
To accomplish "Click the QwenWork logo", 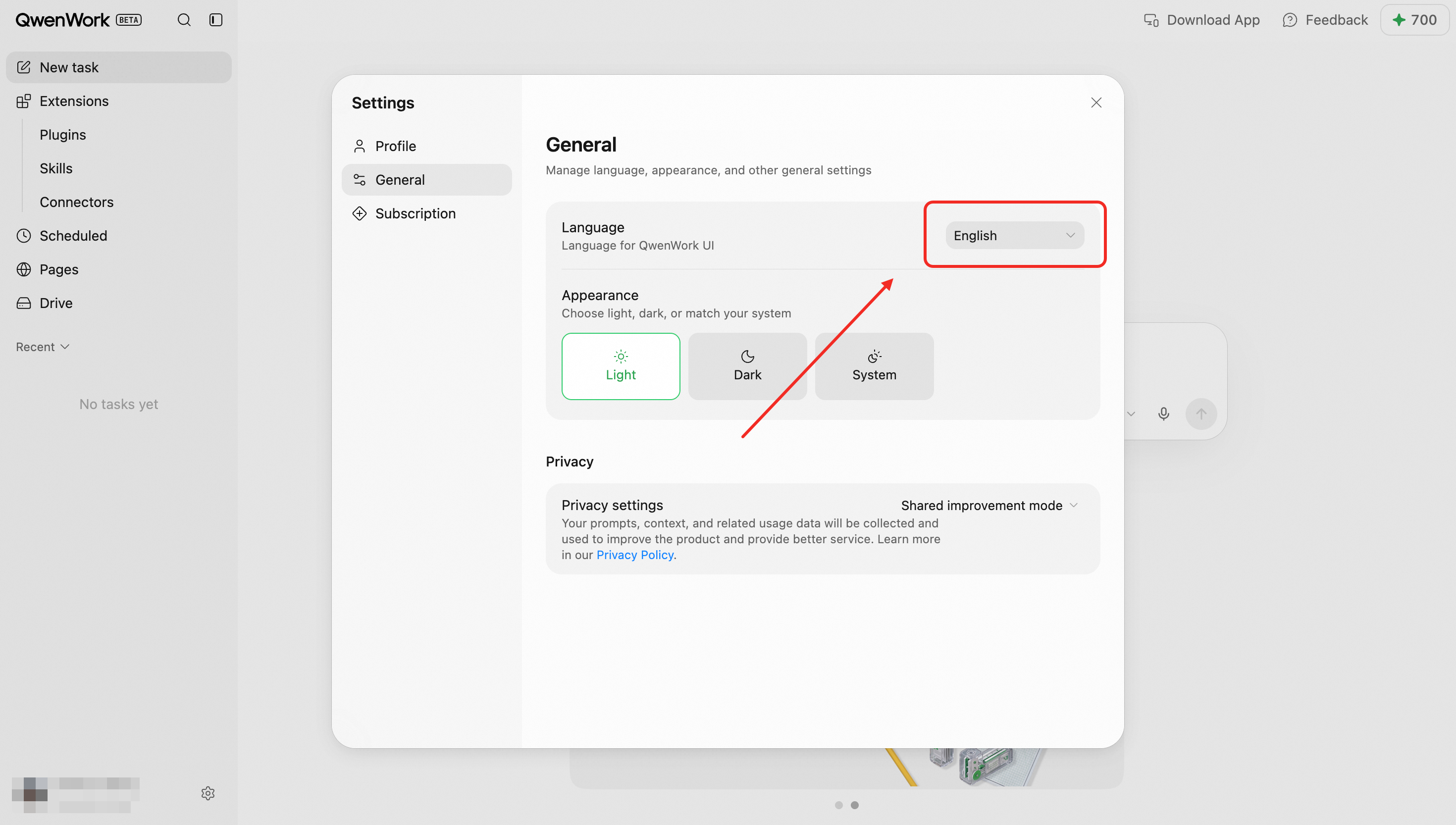I will (62, 20).
